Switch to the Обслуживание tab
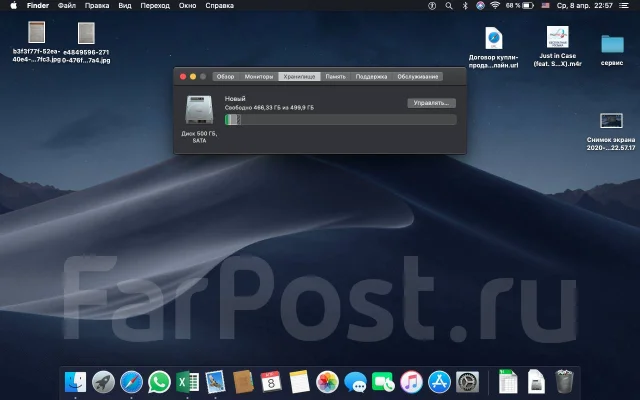The width and height of the screenshot is (640, 400). (x=418, y=76)
